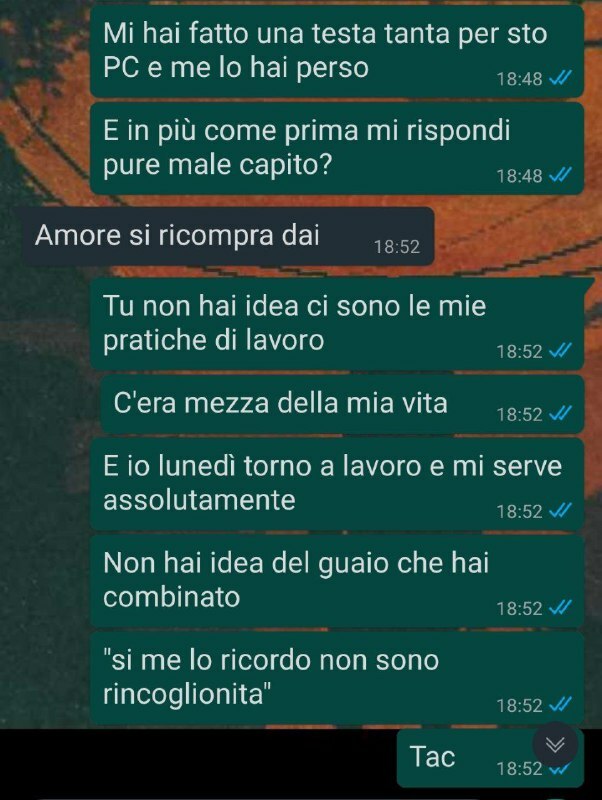
Task: Tap the read ticks on the "assolutamente" message
Action: [560, 510]
